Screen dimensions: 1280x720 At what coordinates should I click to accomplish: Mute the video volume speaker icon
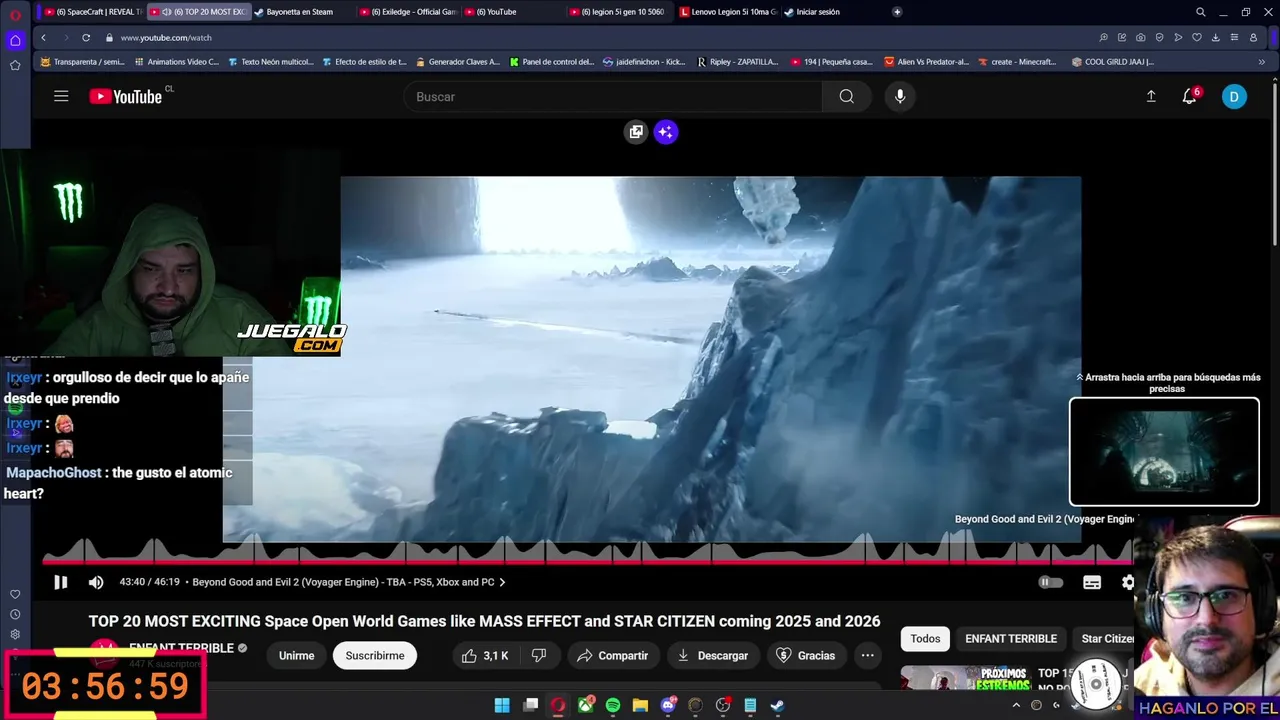96,582
